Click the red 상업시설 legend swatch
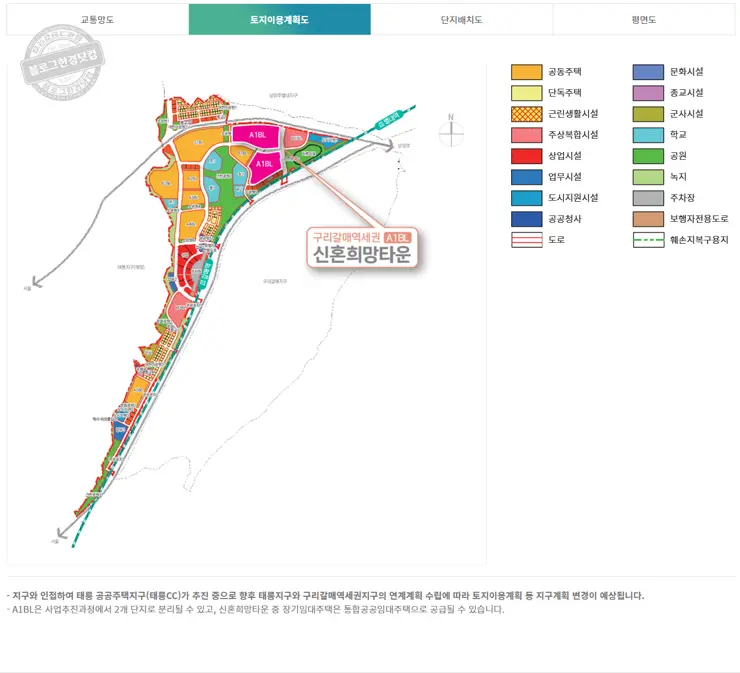Image resolution: width=740 pixels, height=673 pixels. 526,156
